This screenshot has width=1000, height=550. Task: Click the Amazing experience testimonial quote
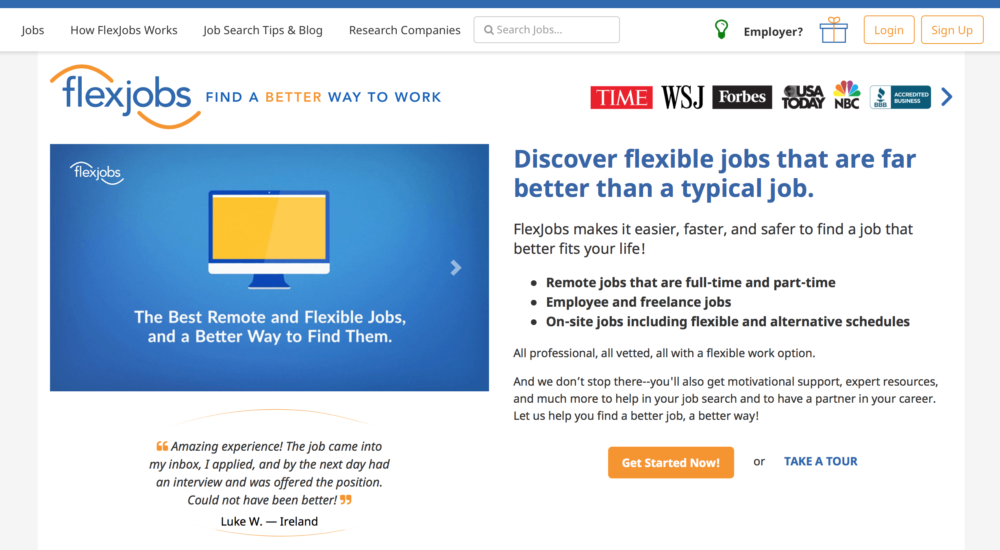pyautogui.click(x=269, y=473)
